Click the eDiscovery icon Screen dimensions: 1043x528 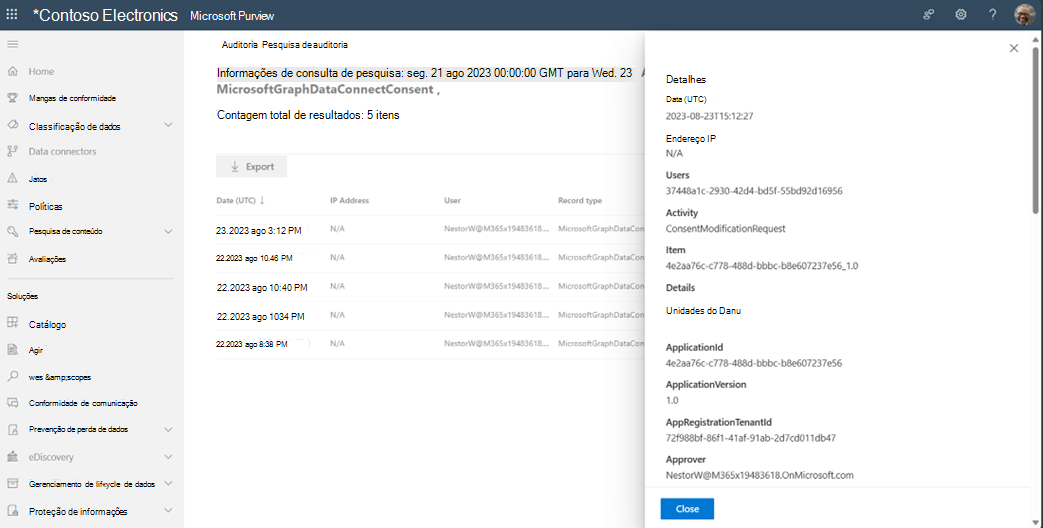[x=13, y=456]
